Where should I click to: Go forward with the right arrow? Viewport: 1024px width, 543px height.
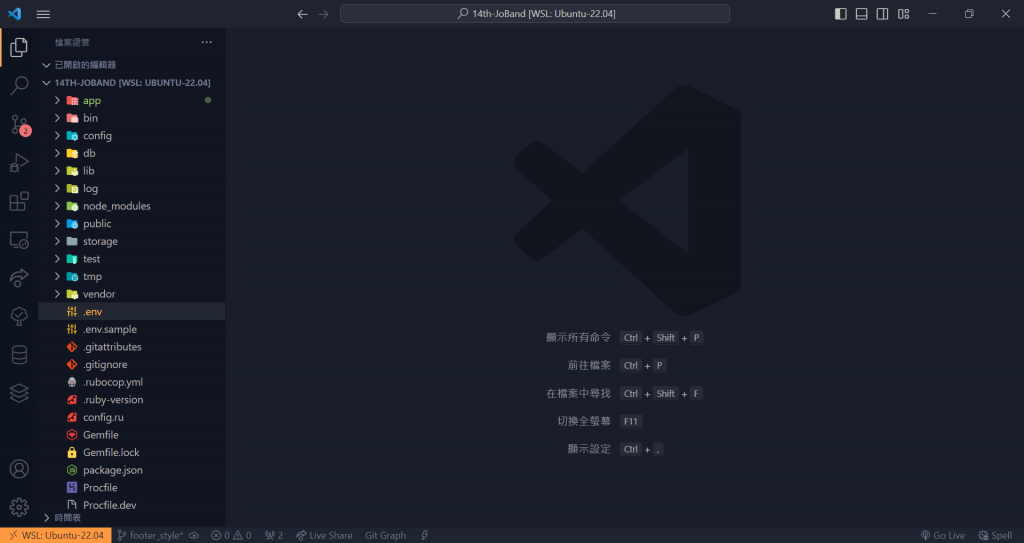[323, 14]
